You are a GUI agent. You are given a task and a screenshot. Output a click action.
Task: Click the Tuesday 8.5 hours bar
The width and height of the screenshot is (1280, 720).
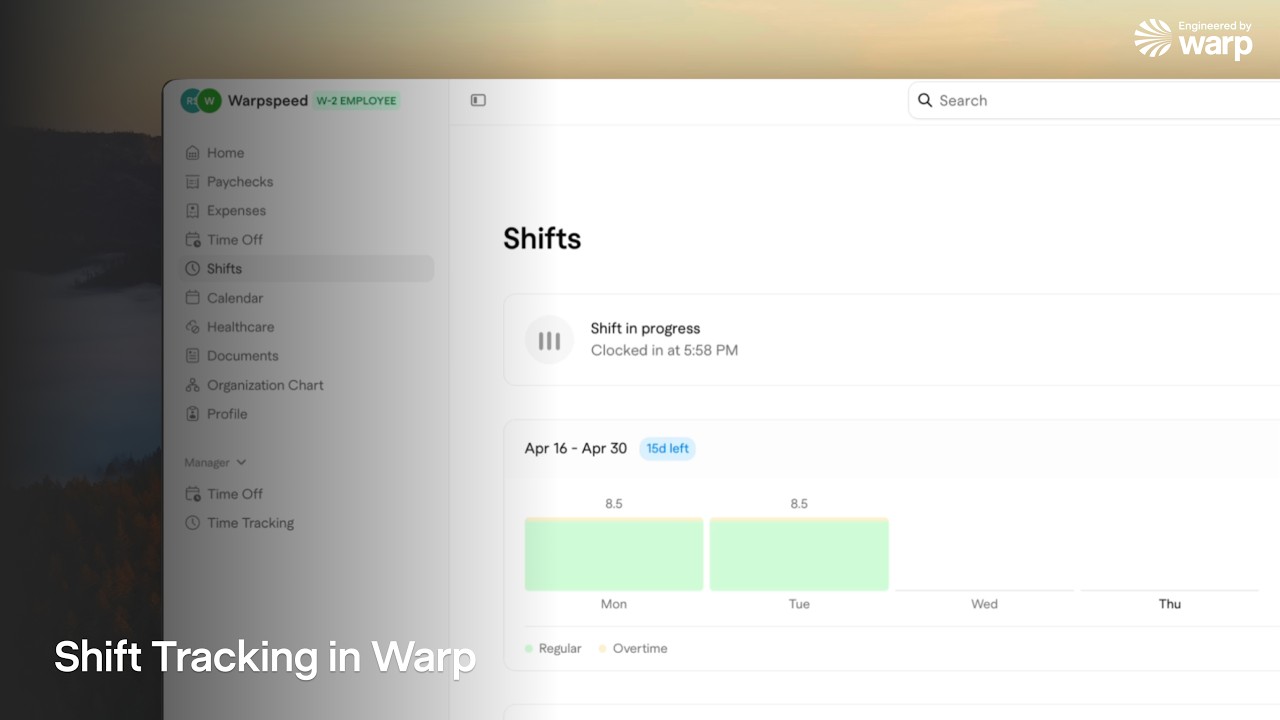click(799, 554)
